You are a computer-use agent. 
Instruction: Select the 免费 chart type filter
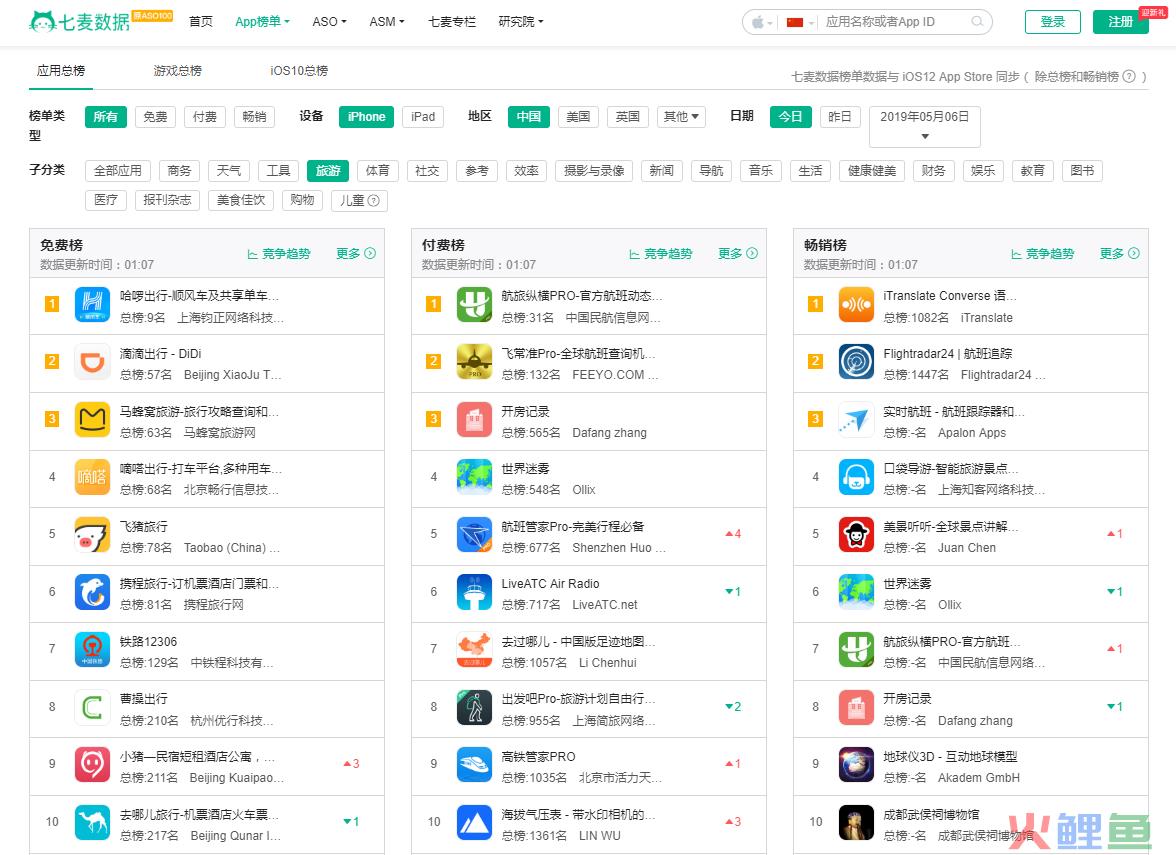(155, 117)
